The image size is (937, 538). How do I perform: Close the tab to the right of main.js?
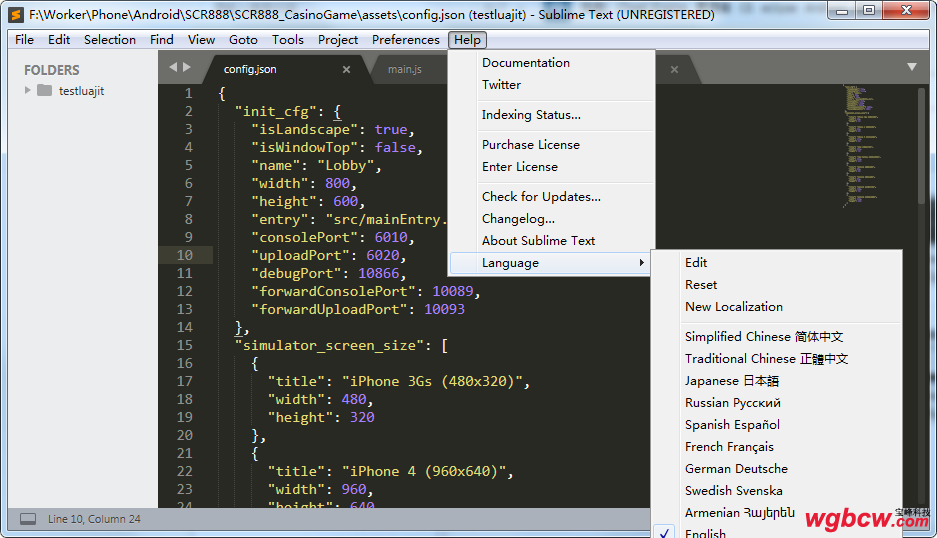674,70
